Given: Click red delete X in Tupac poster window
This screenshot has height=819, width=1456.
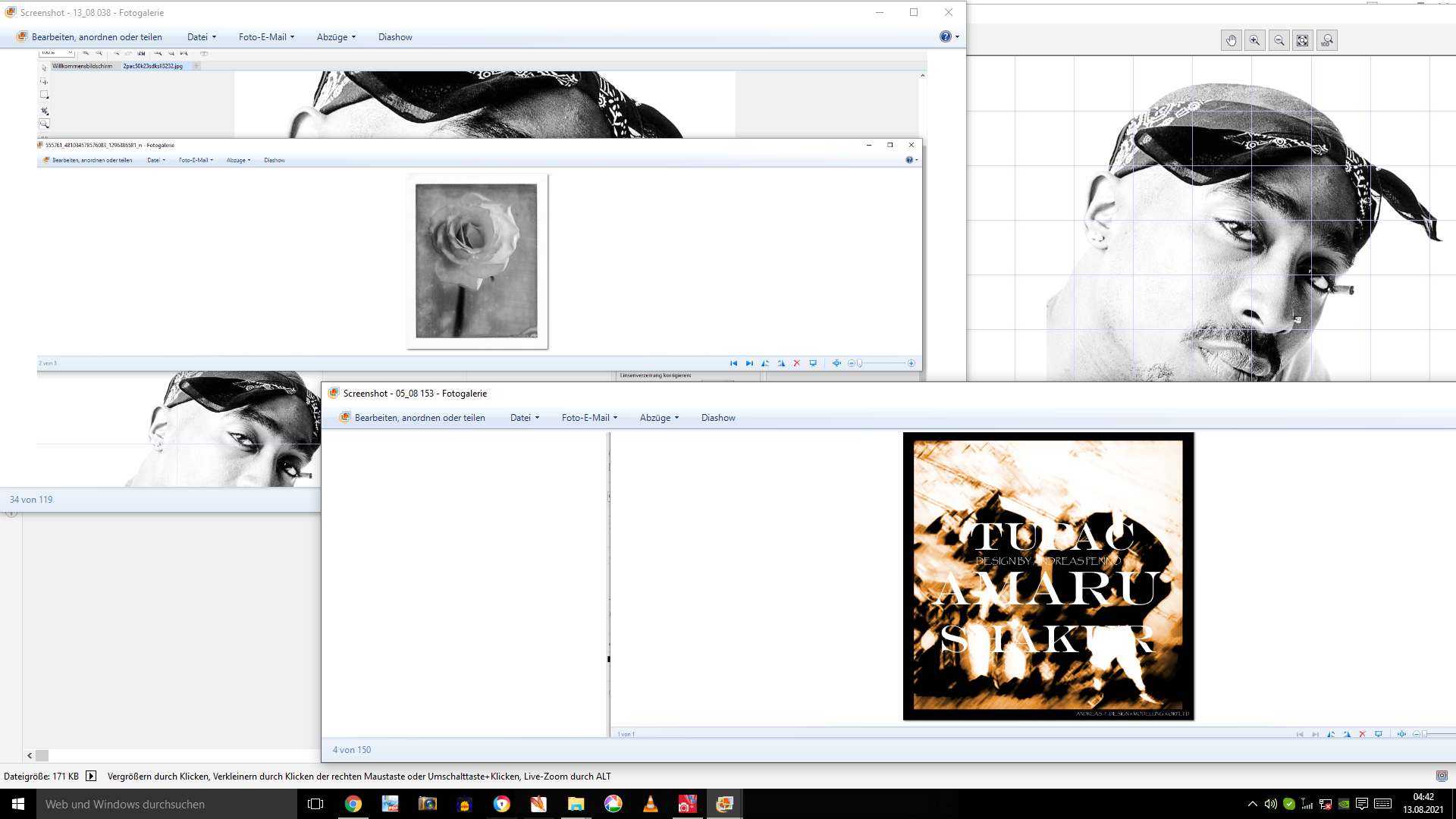Looking at the screenshot, I should pos(1362,734).
